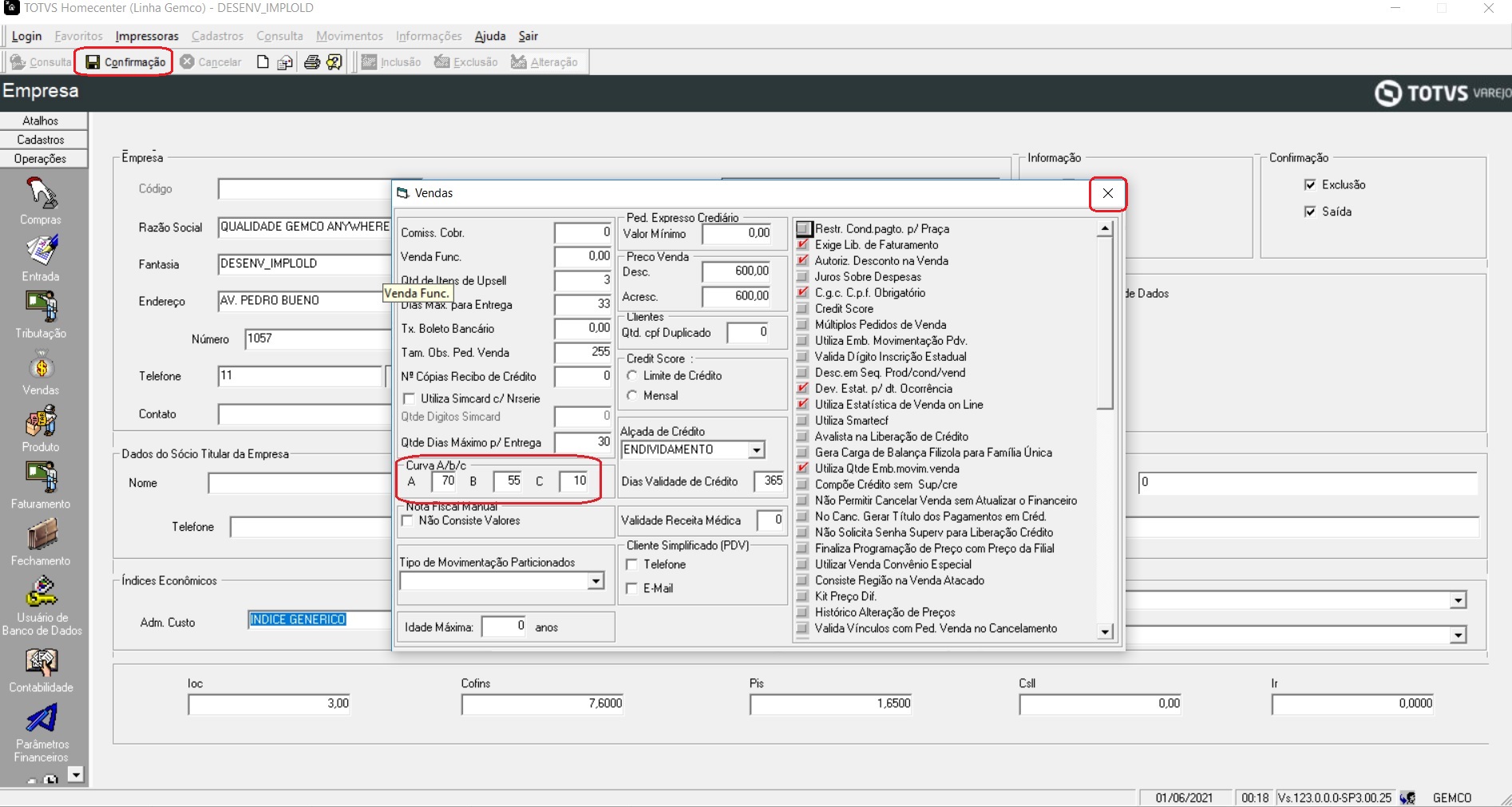The image size is (1512, 807).
Task: Click the Pis value field
Action: (x=831, y=704)
